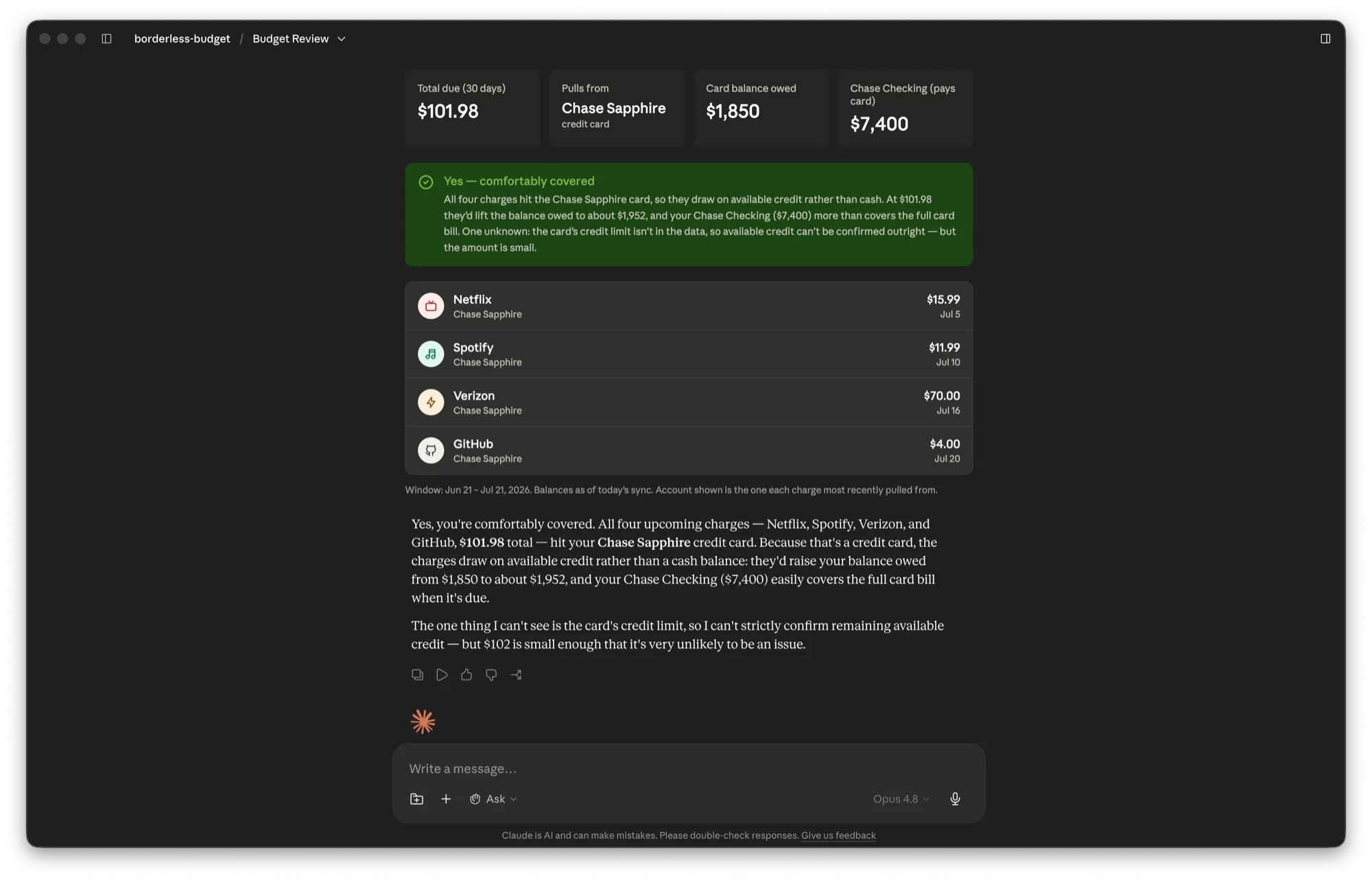Click the Window Jun 21 – Jul 21 footnote
The width and height of the screenshot is (1372, 880).
point(671,490)
